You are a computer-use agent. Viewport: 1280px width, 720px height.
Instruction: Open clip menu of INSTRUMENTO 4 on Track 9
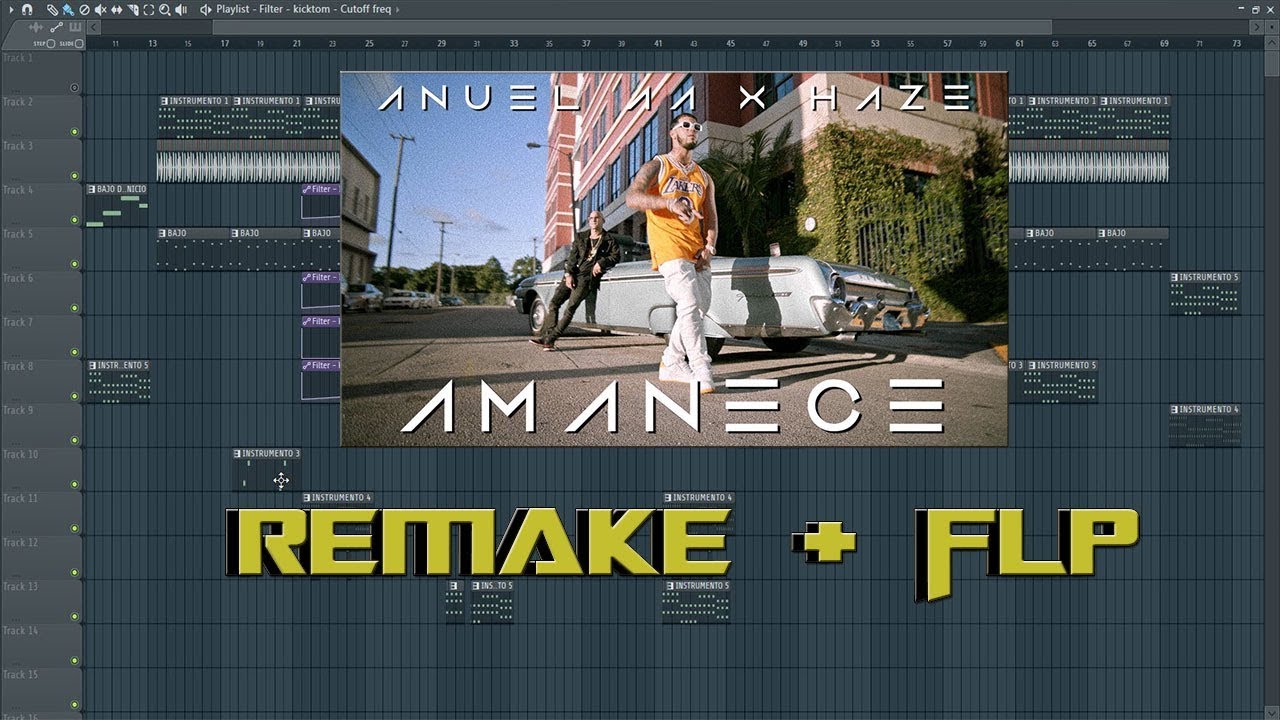[x=1175, y=409]
